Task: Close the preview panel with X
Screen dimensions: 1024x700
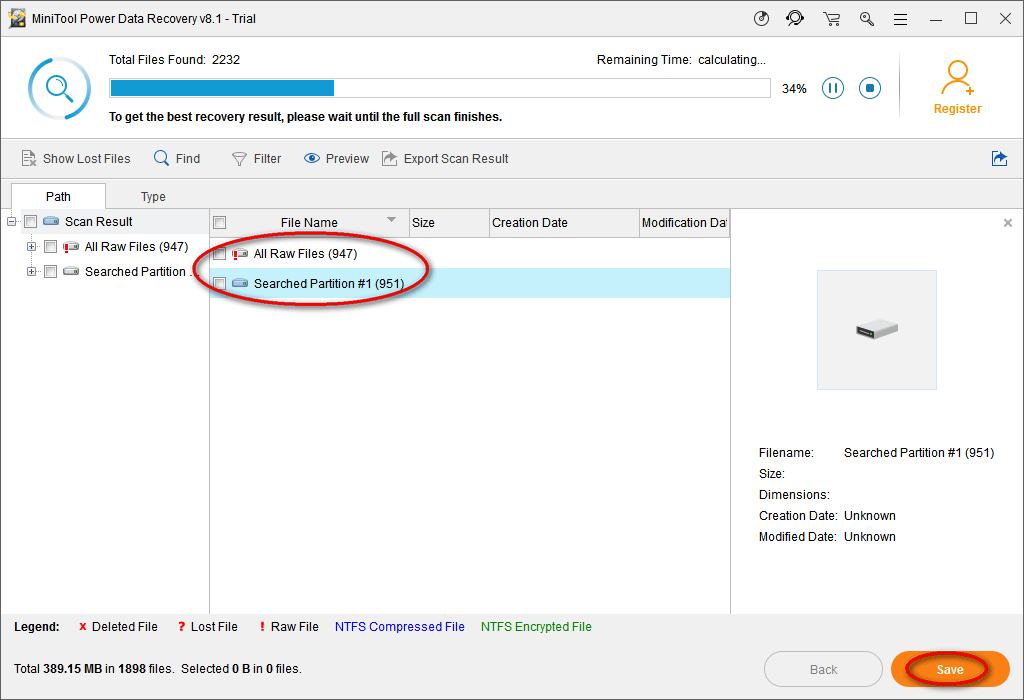Action: [x=1008, y=223]
